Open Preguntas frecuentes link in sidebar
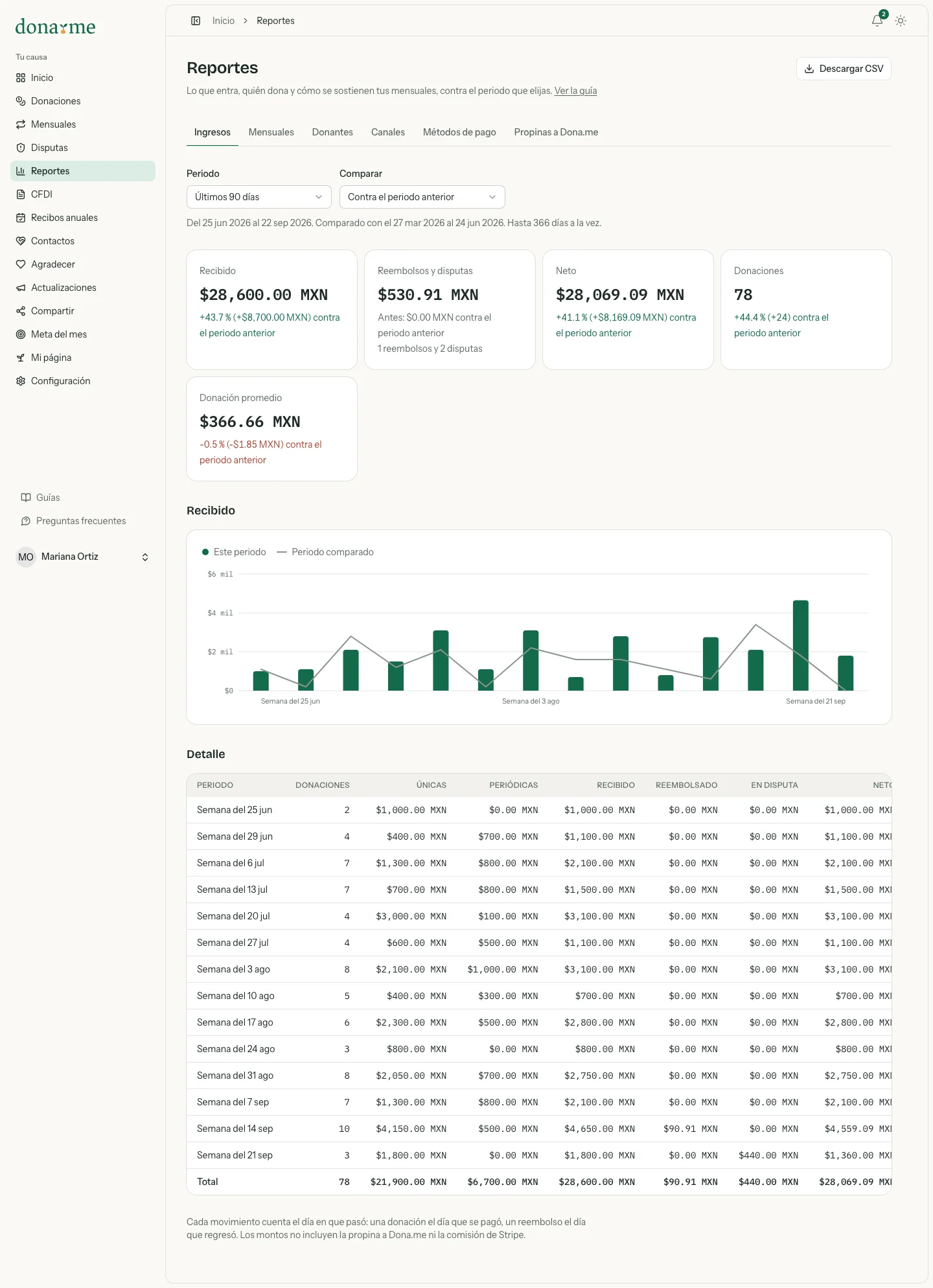The height and width of the screenshot is (1288, 933). [81, 521]
